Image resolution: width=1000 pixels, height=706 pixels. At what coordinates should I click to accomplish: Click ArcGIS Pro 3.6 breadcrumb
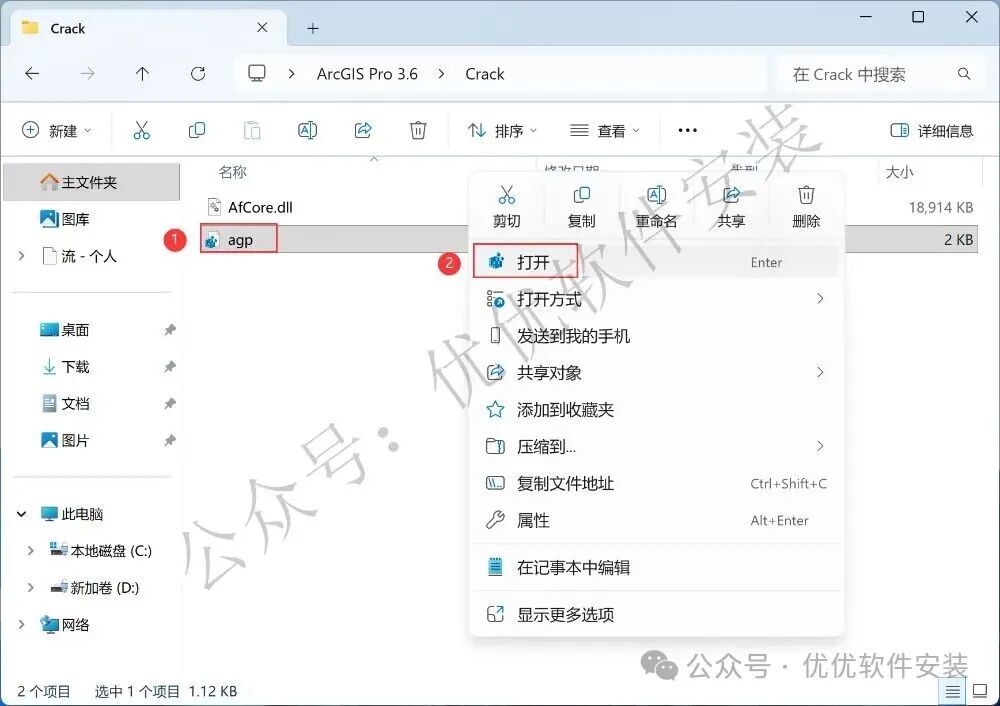(367, 74)
